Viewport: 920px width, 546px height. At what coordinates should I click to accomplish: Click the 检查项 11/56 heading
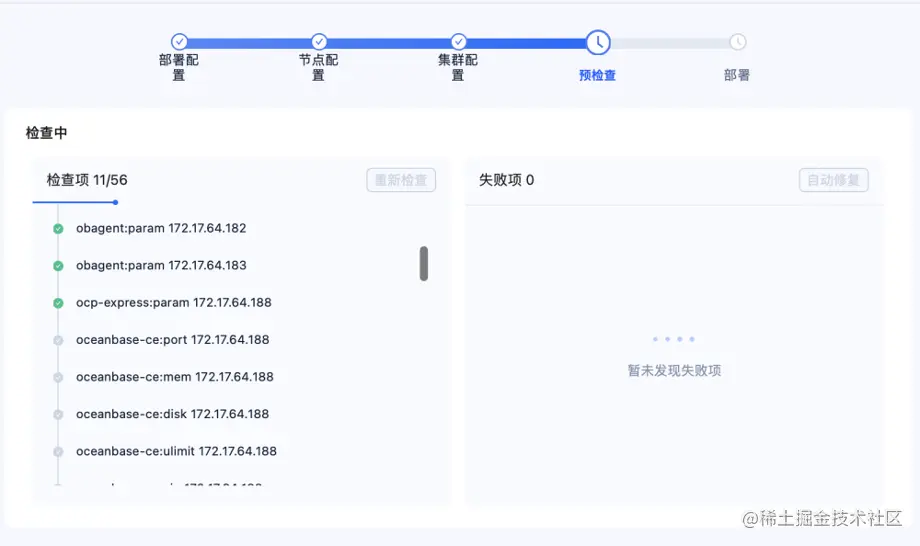pyautogui.click(x=87, y=180)
